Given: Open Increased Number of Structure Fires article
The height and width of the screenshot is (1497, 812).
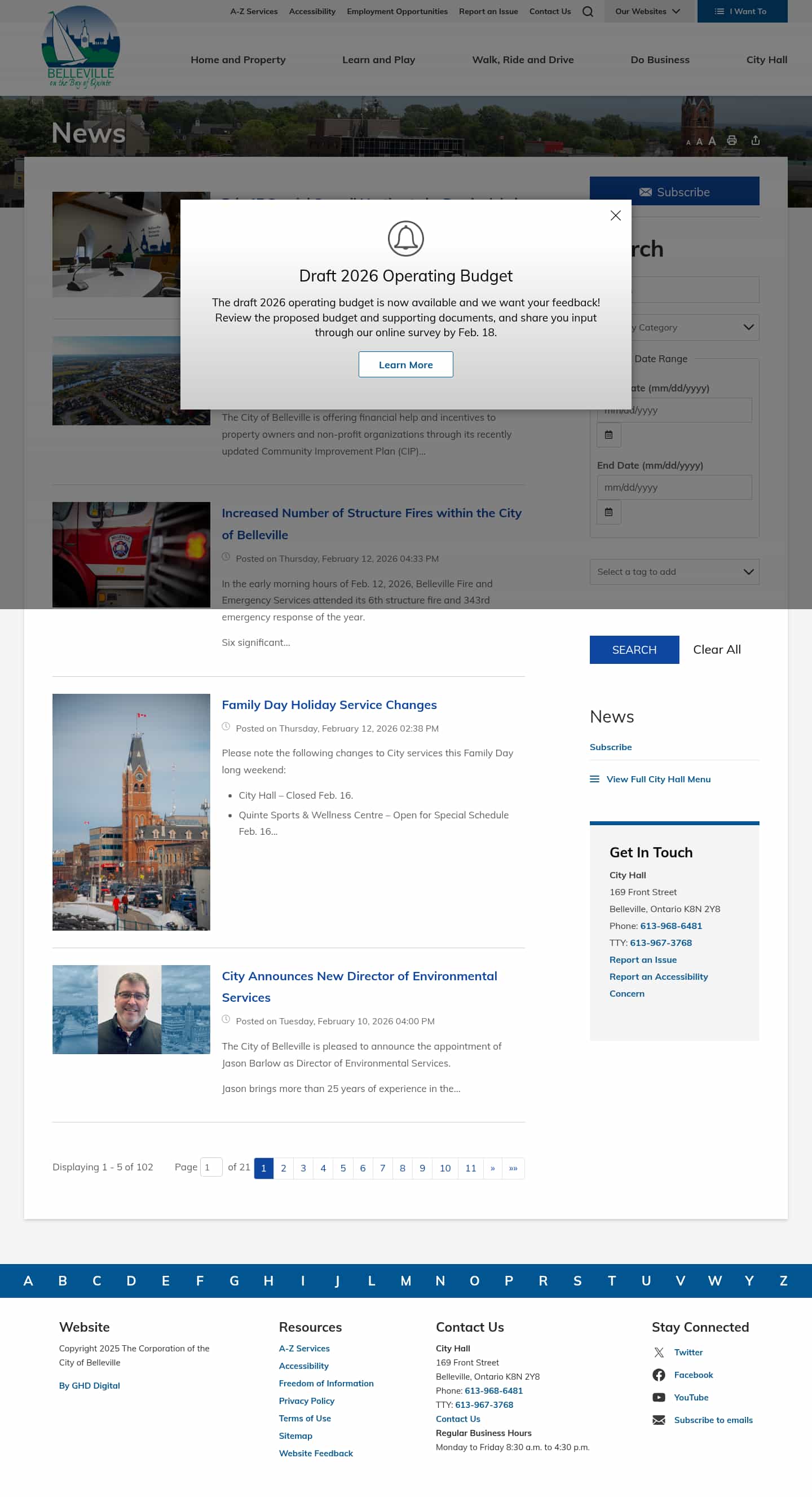Looking at the screenshot, I should point(372,523).
